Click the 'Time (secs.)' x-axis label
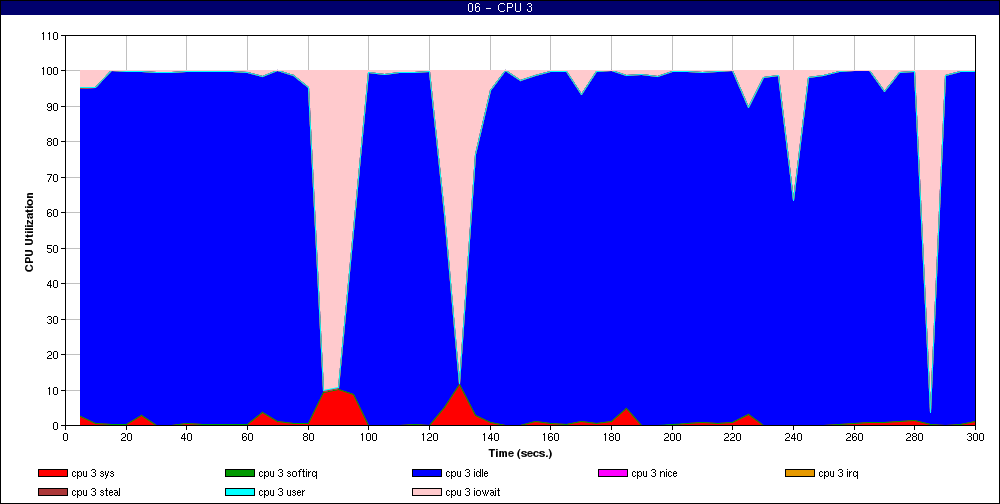The width and height of the screenshot is (1000, 504). click(520, 454)
